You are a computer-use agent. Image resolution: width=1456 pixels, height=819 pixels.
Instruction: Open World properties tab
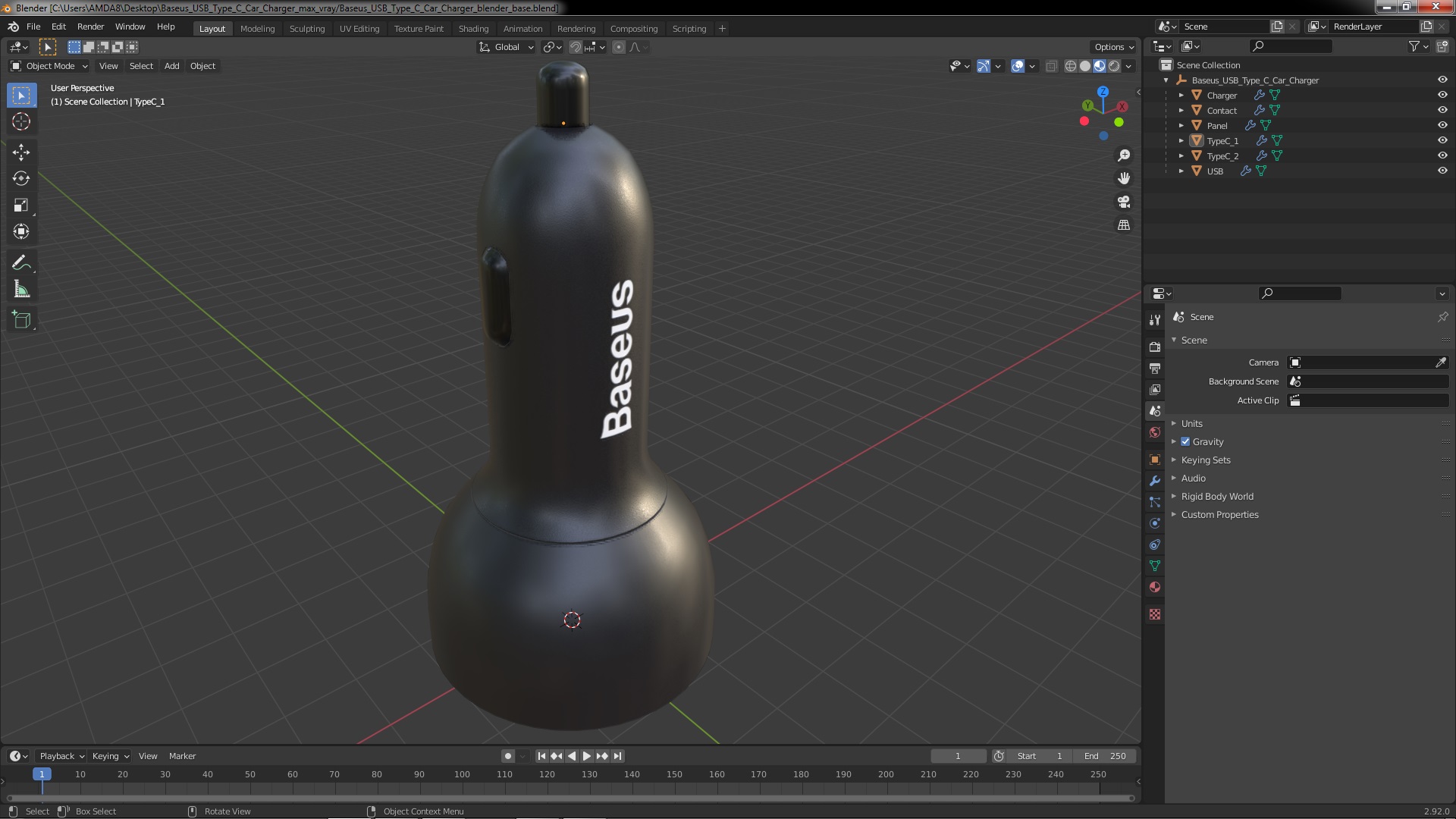[1155, 432]
